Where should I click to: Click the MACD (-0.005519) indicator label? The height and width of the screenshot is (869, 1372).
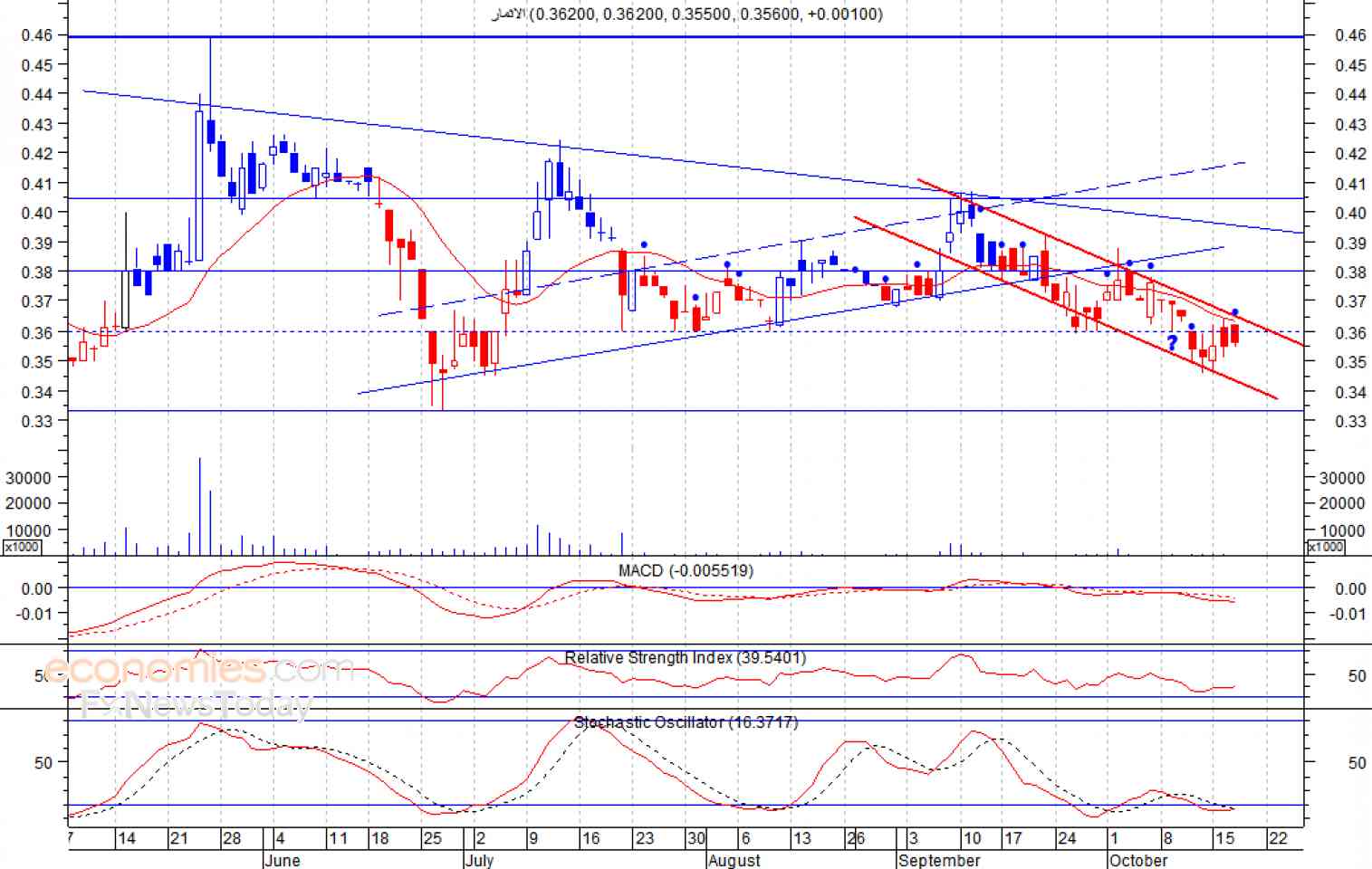pos(686,570)
